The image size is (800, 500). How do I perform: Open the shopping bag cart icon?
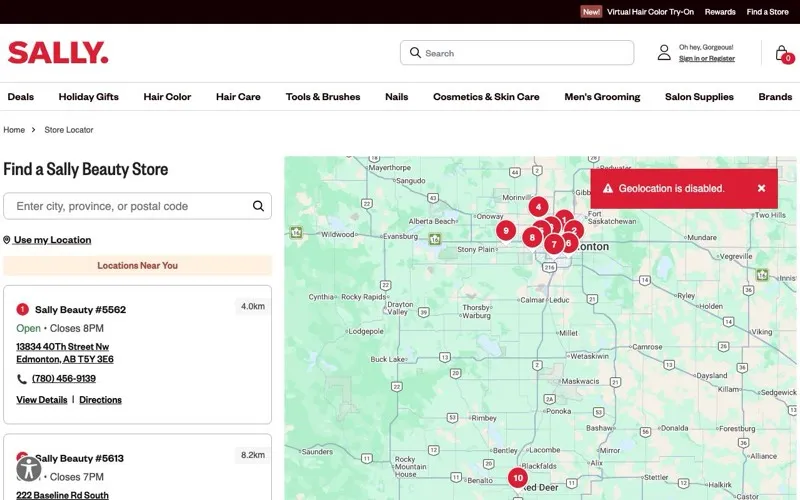(783, 54)
